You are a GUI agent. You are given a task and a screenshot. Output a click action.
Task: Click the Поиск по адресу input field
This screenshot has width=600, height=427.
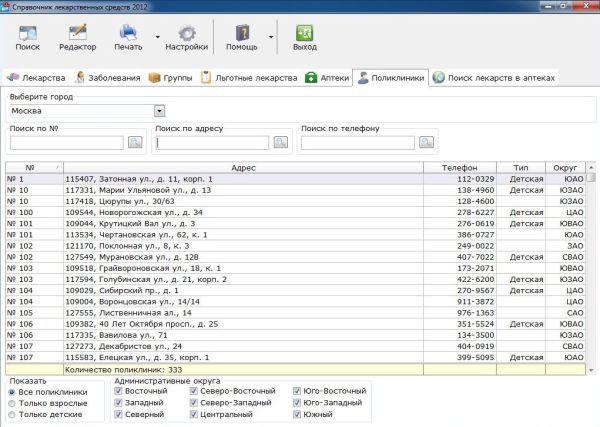(x=212, y=143)
